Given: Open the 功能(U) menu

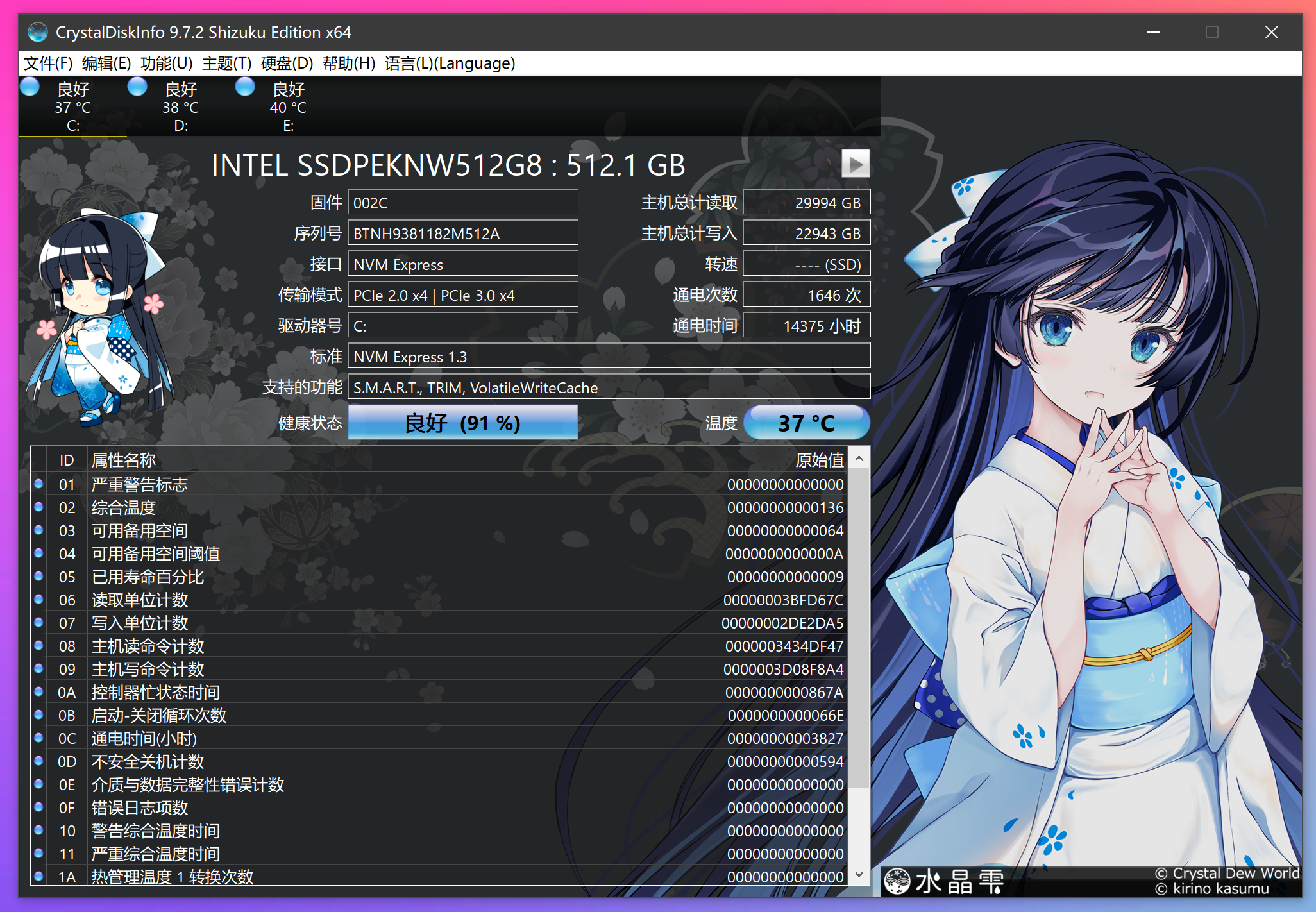Looking at the screenshot, I should 166,63.
